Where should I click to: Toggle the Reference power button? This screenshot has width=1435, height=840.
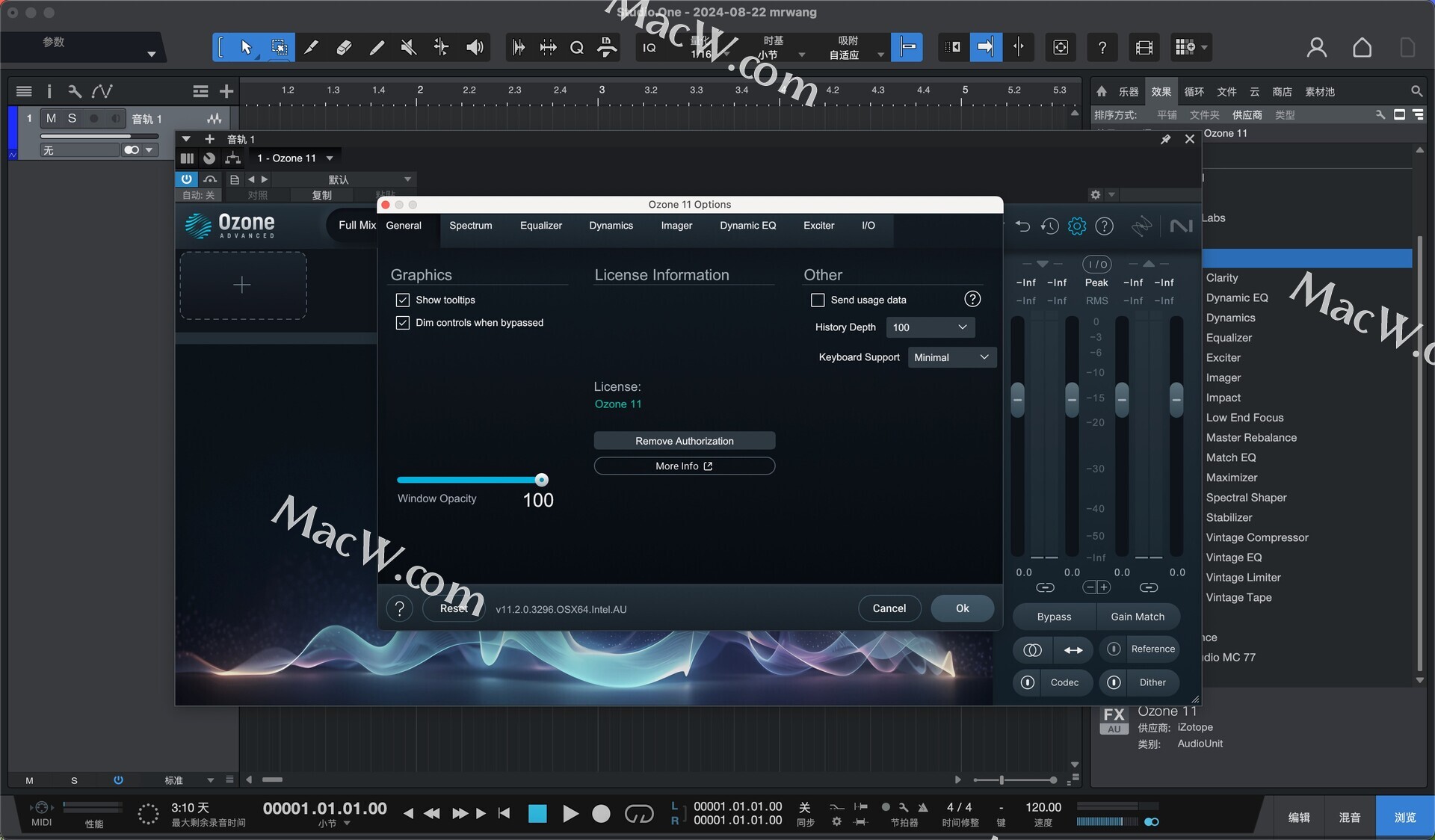tap(1114, 649)
